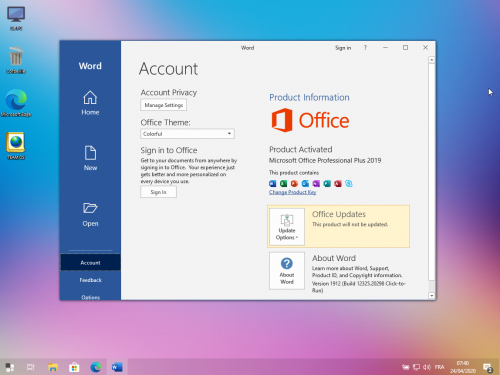This screenshot has height=375, width=500.
Task: Click the Open folder icon in sidebar
Action: click(90, 208)
